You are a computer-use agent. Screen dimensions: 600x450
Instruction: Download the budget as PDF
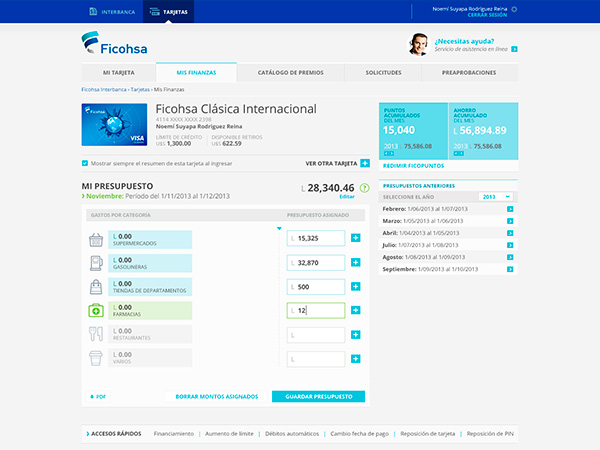click(x=98, y=396)
